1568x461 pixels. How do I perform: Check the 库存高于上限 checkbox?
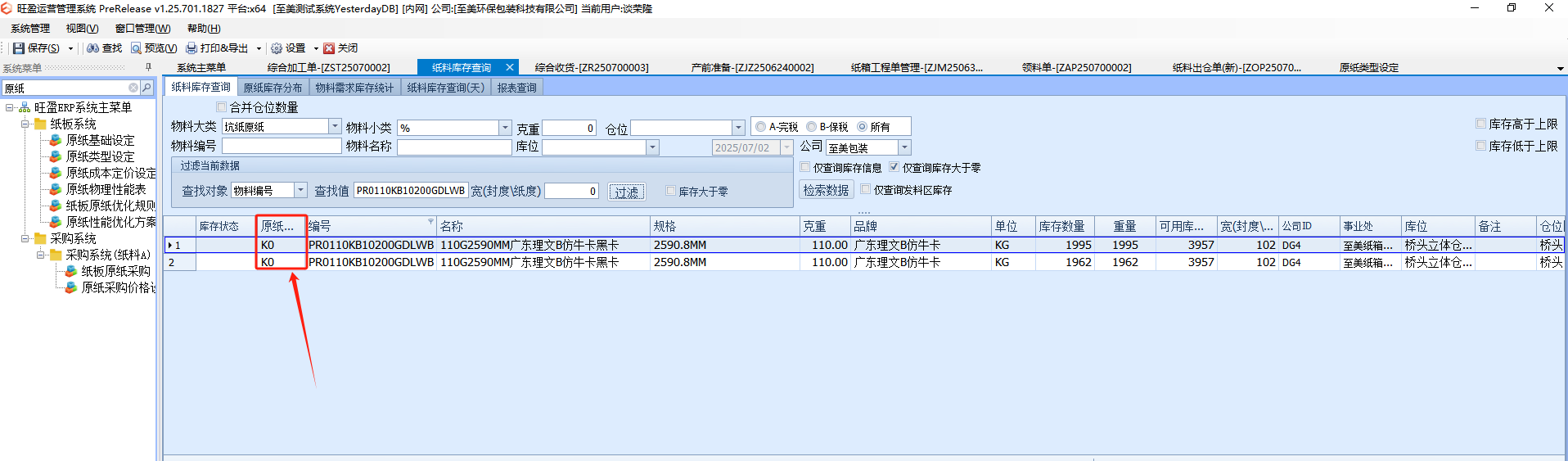click(x=1480, y=124)
